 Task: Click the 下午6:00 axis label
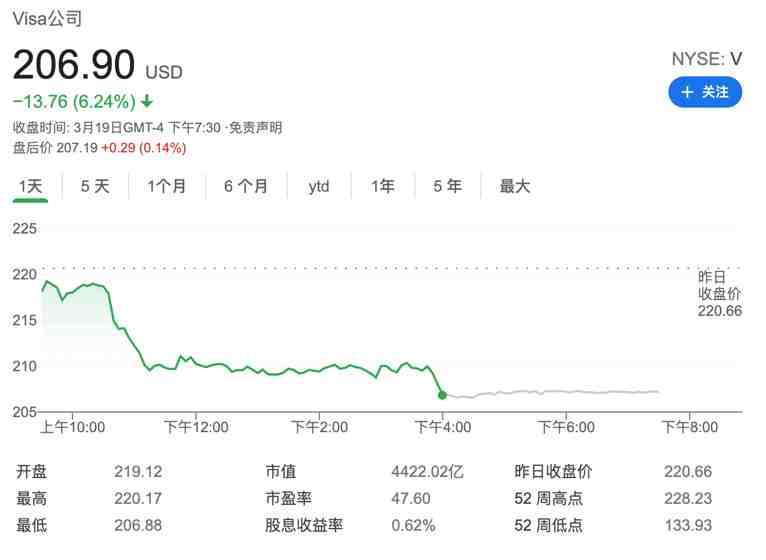[x=566, y=427]
